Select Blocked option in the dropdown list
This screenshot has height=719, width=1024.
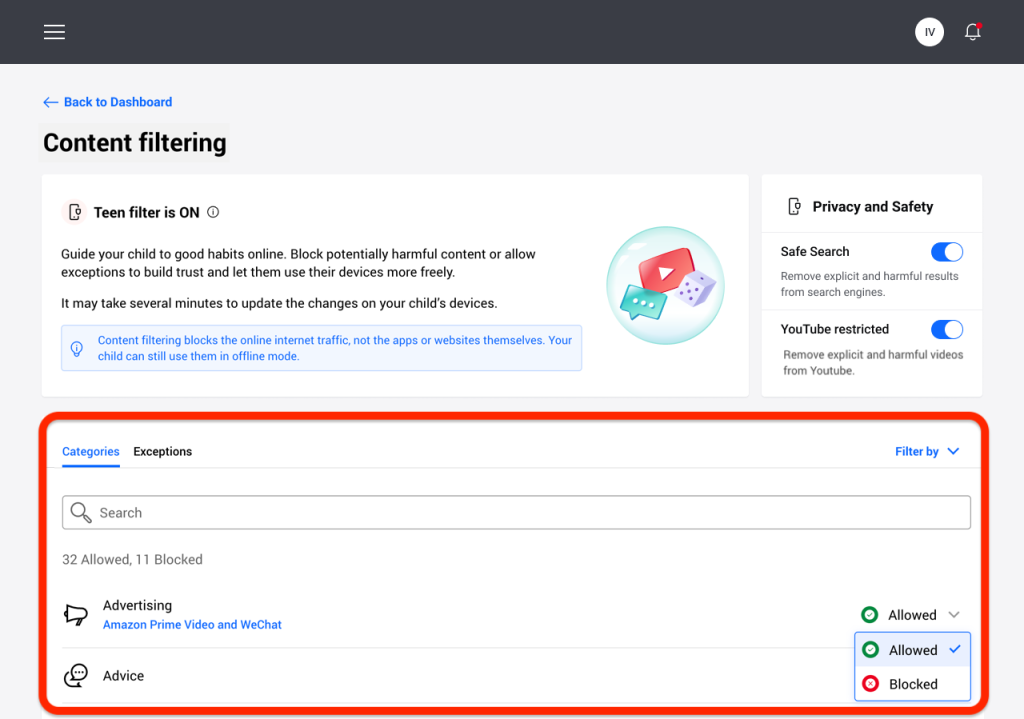point(912,684)
